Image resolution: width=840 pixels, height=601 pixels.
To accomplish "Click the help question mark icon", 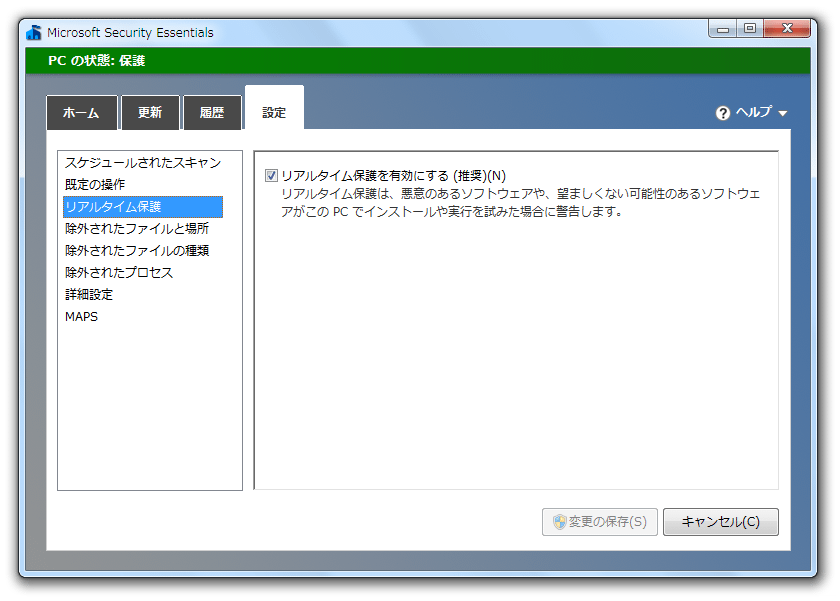I will point(723,113).
